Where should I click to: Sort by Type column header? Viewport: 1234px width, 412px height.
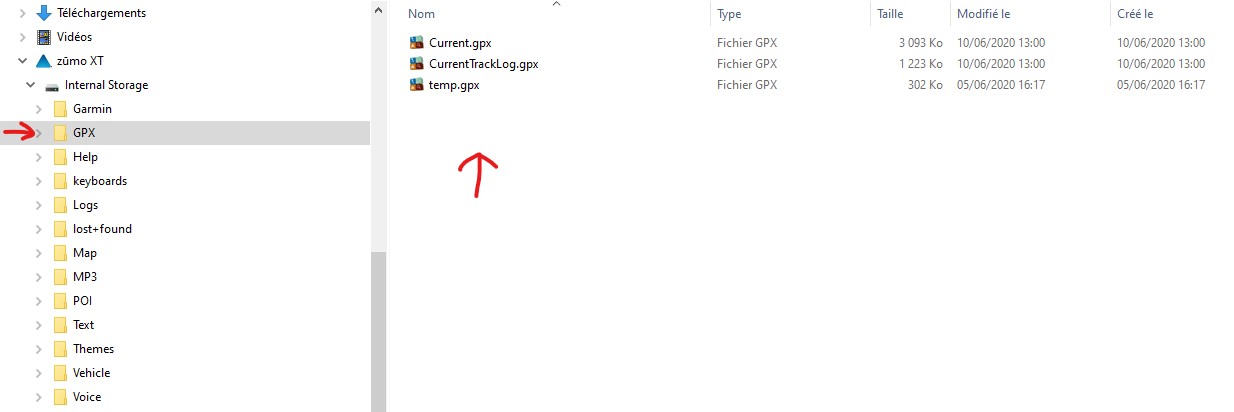790,14
